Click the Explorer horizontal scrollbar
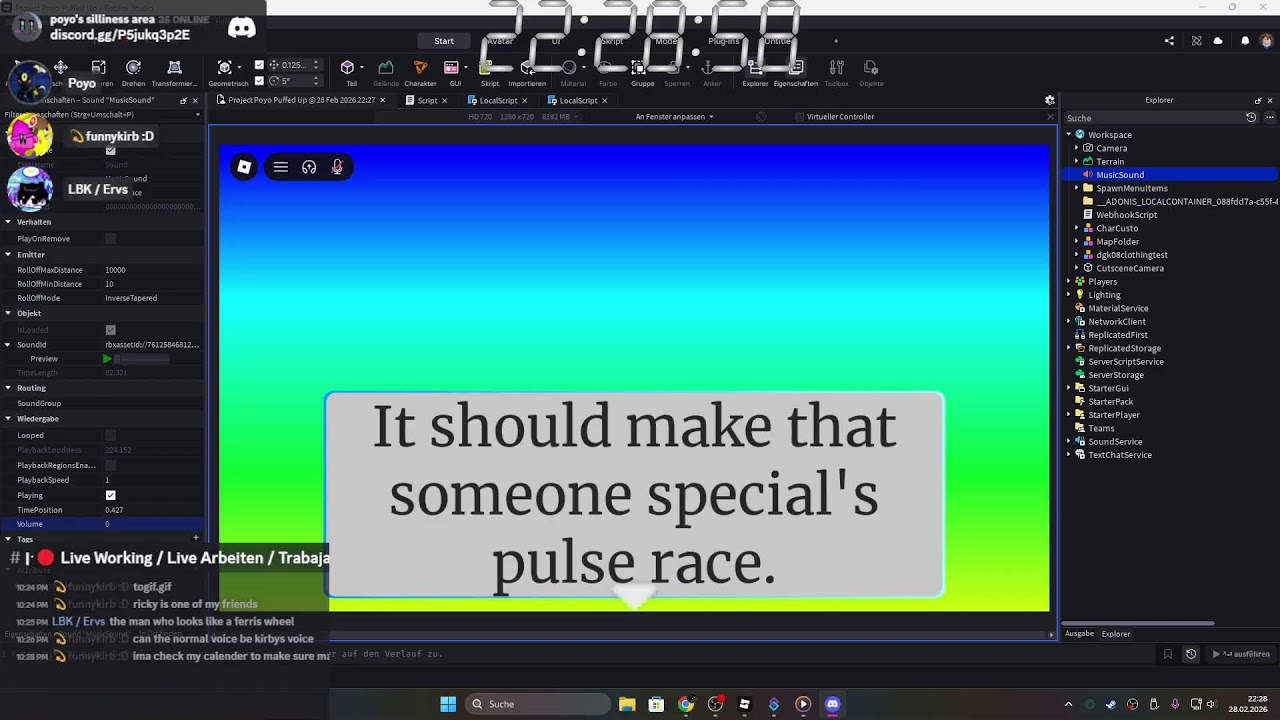1280x720 pixels. coord(1138,623)
